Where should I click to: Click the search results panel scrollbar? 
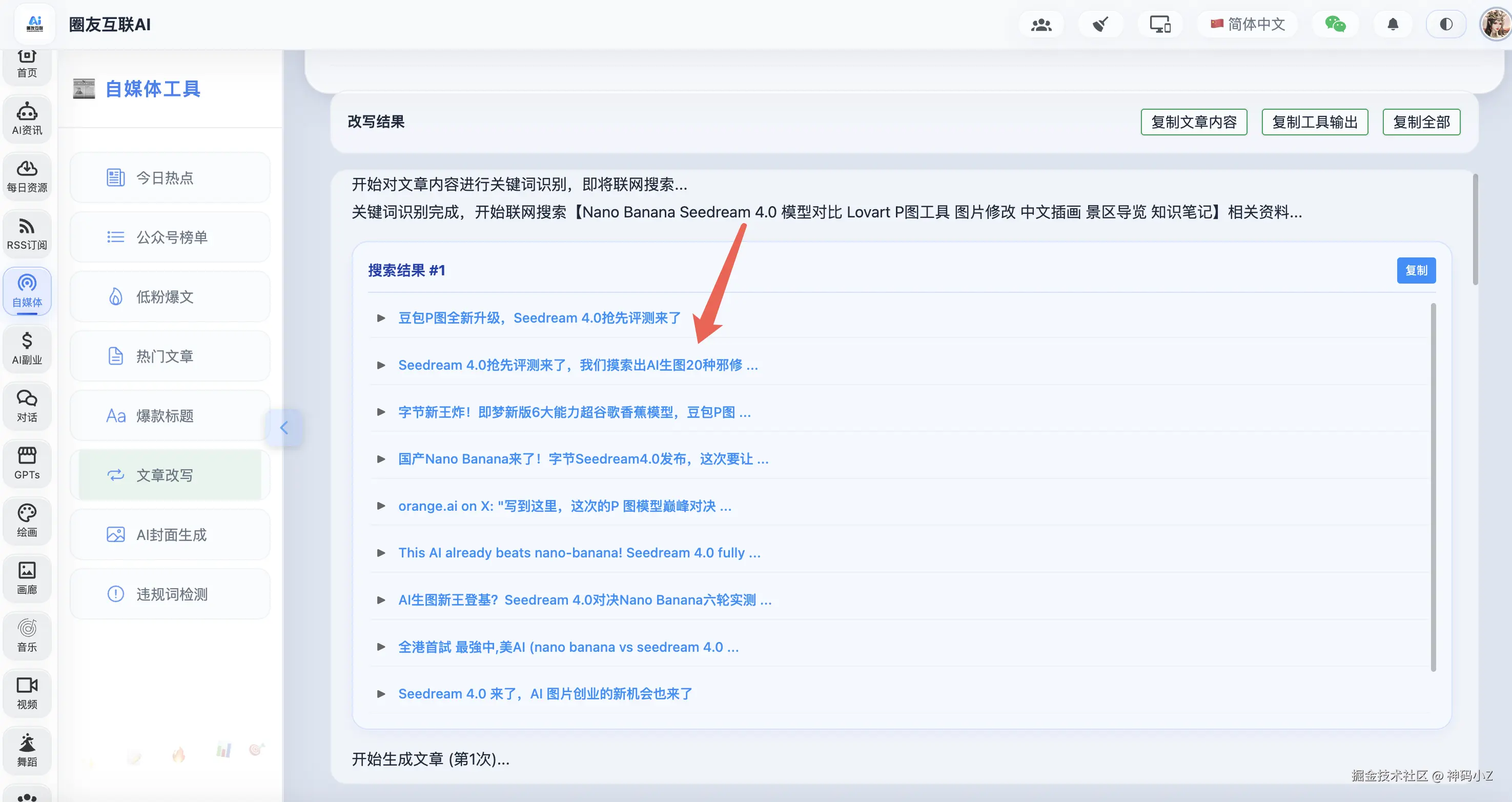1433,487
